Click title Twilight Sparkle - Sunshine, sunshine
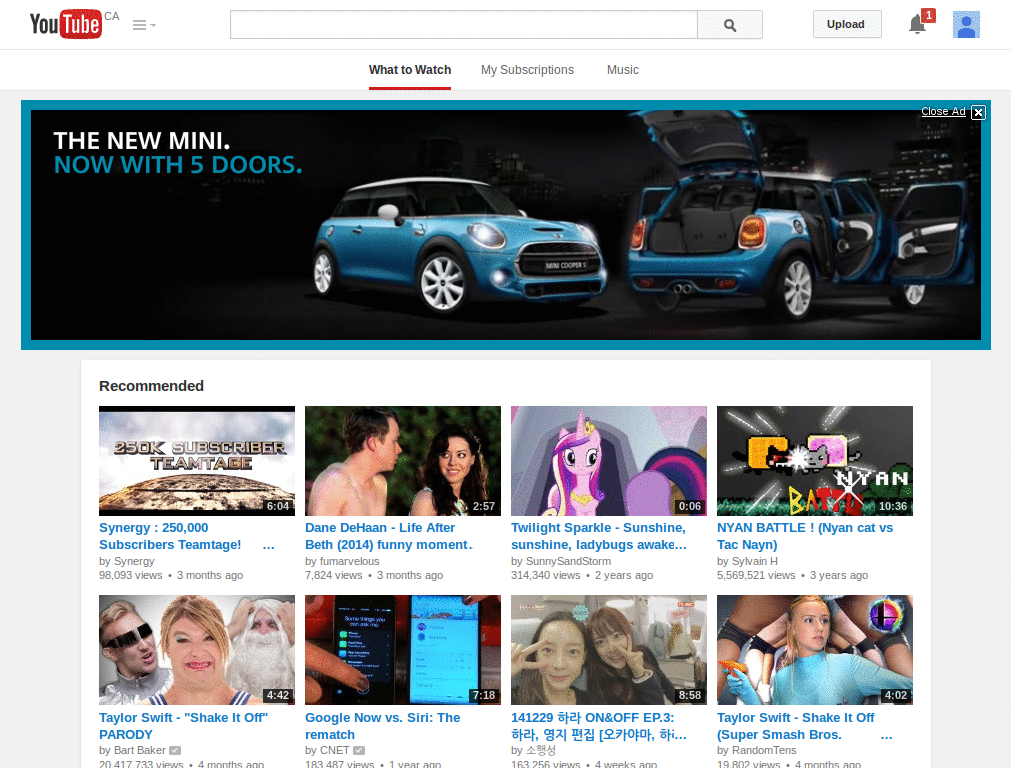This screenshot has width=1024, height=768. [x=599, y=536]
